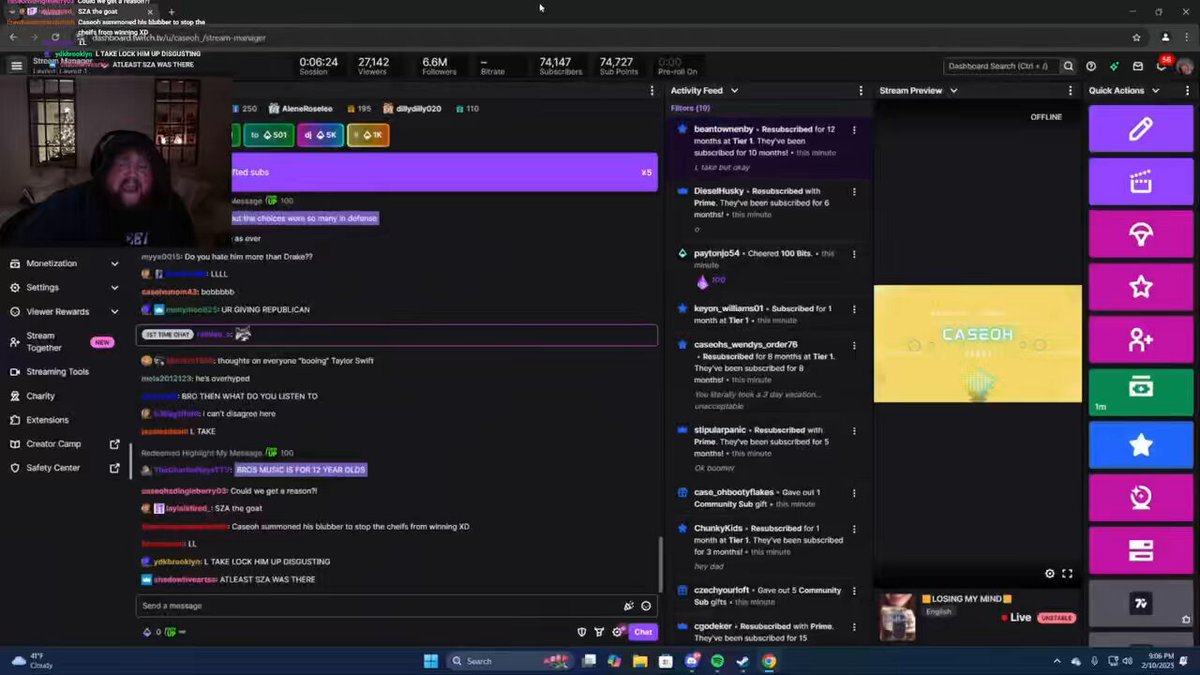
Task: Click the chat panel vertical scrollbar
Action: click(x=660, y=565)
